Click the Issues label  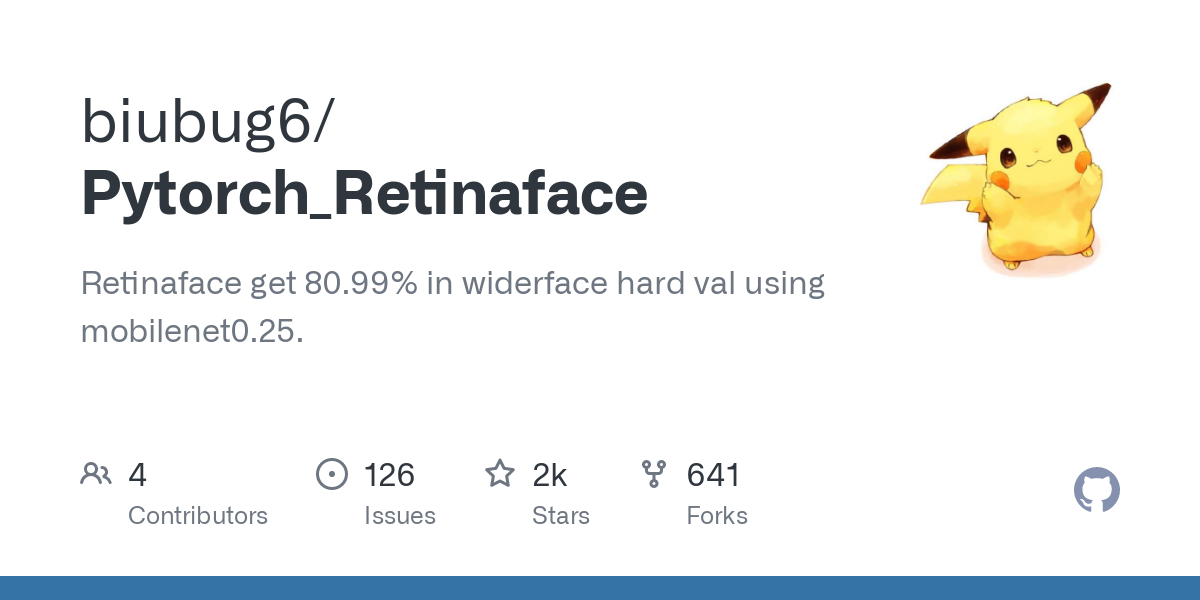(x=400, y=516)
